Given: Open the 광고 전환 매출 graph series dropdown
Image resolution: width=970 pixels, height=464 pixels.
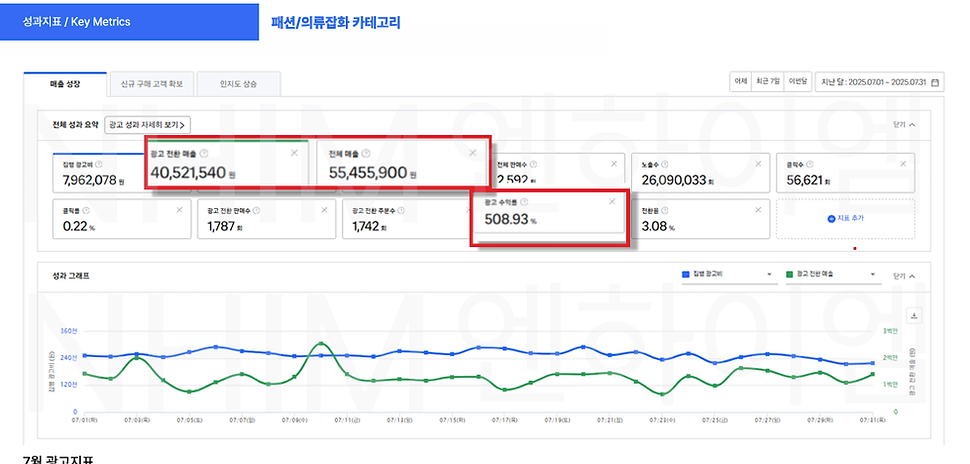Looking at the screenshot, I should point(833,274).
